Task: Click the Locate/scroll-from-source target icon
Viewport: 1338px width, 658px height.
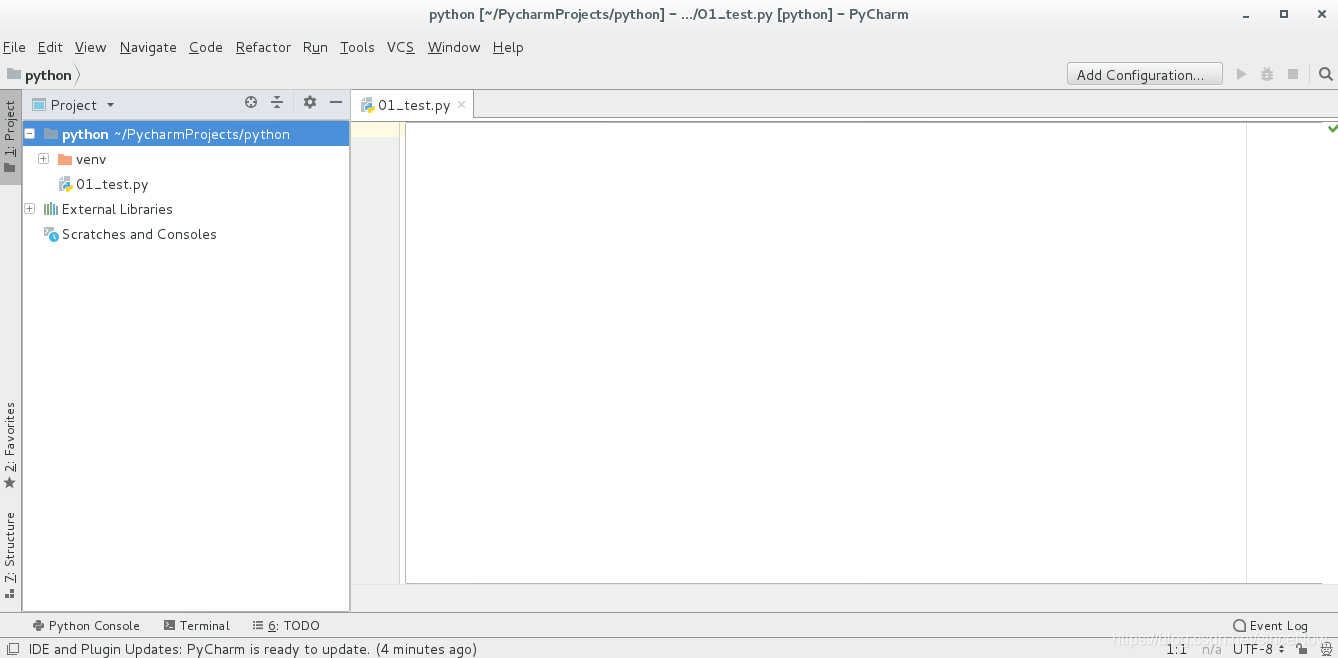Action: click(251, 103)
